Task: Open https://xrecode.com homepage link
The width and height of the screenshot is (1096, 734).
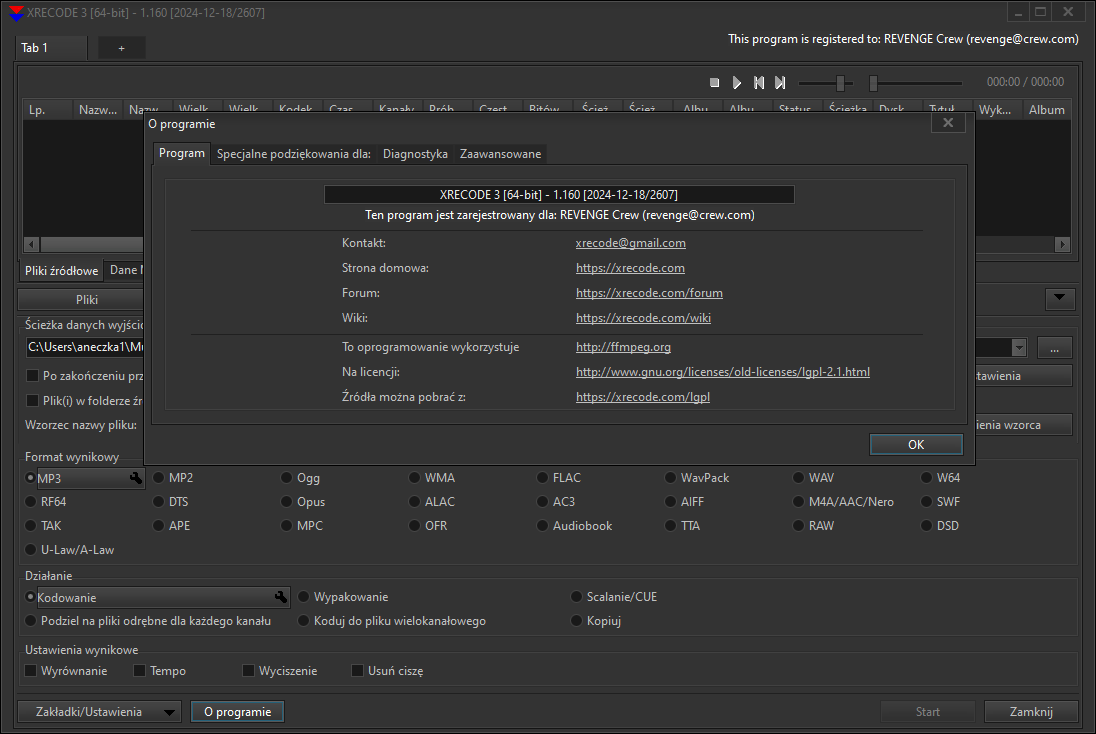Action: (x=630, y=268)
